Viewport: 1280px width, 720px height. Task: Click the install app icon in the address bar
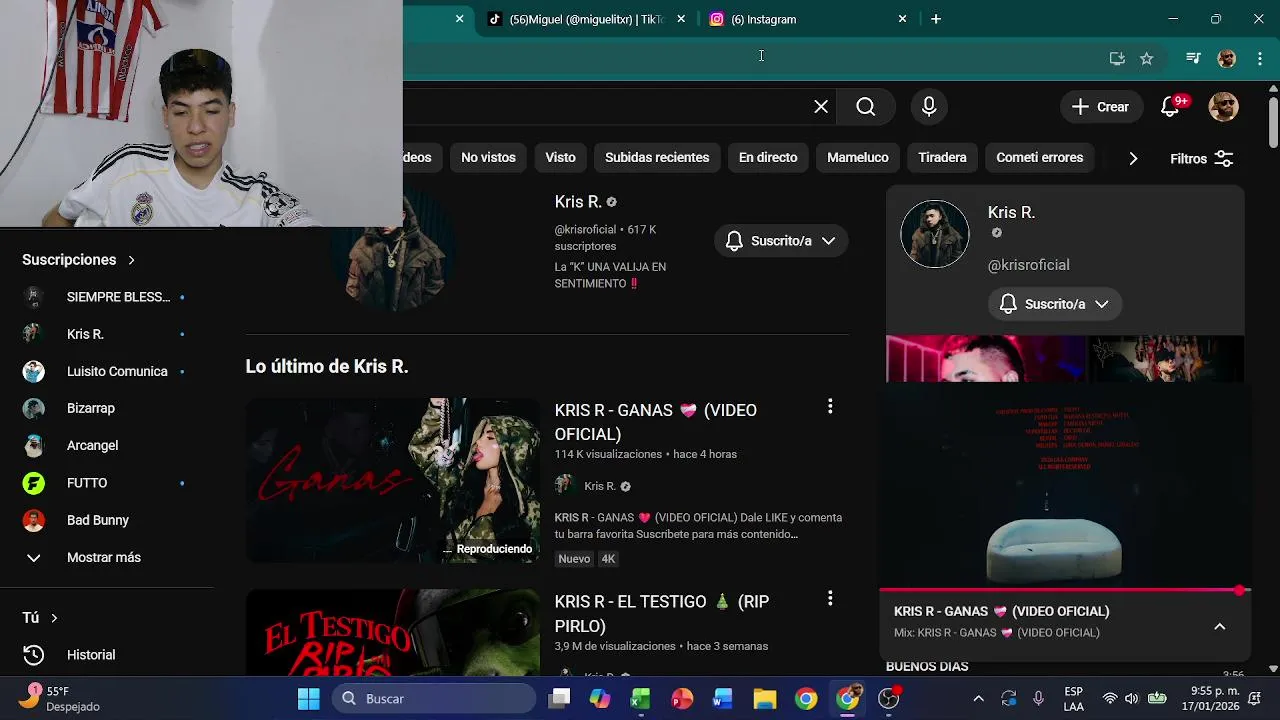click(x=1117, y=59)
